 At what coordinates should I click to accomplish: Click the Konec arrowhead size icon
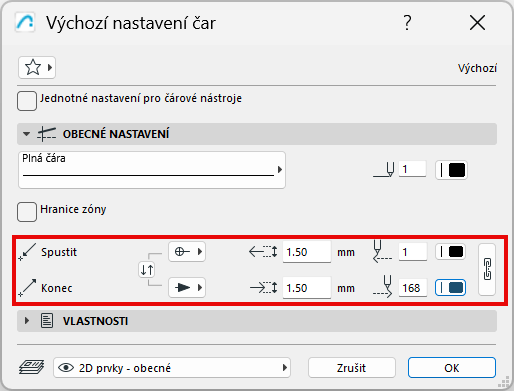(x=263, y=287)
